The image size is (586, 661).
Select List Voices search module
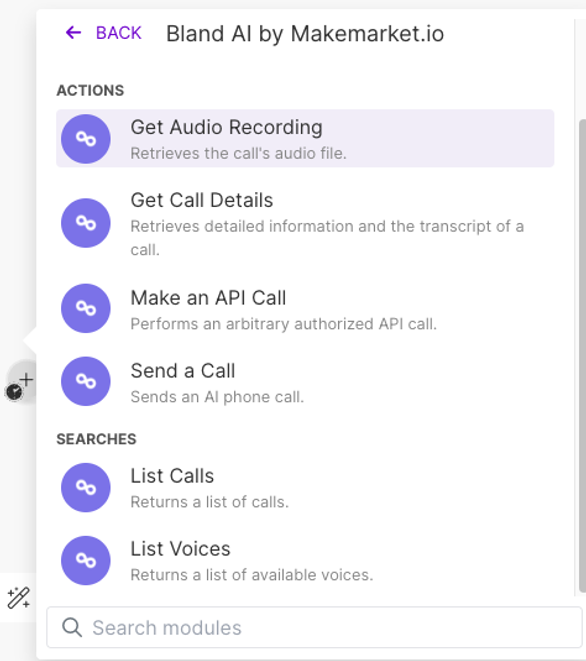point(305,560)
